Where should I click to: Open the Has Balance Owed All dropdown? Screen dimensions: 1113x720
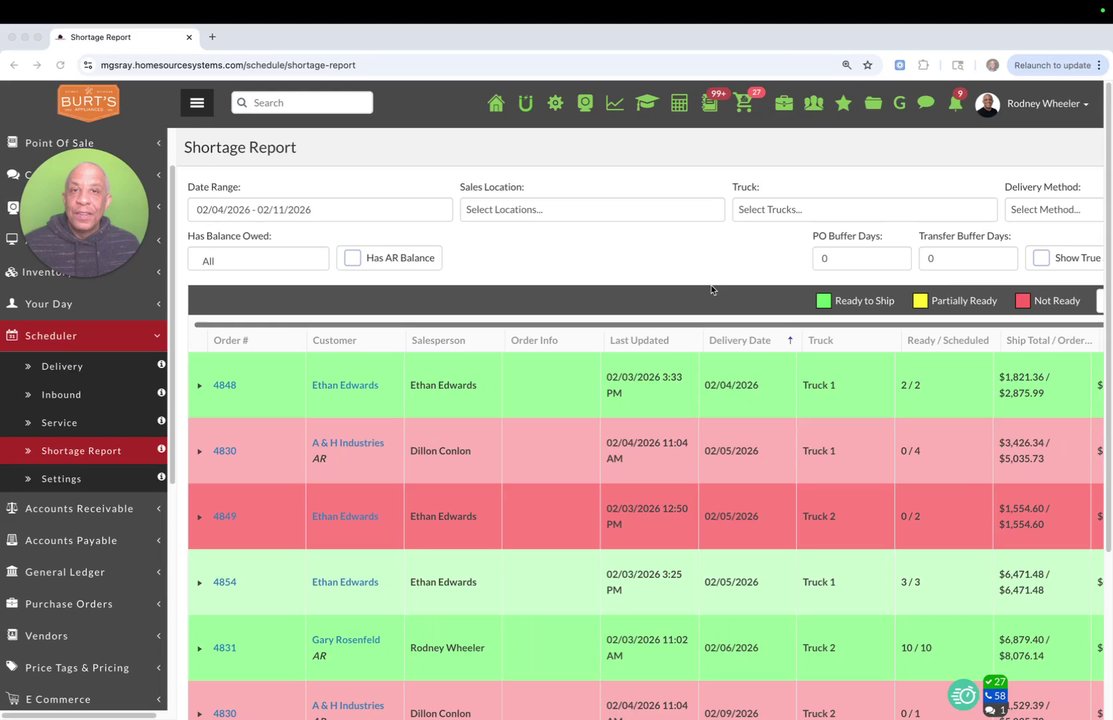point(258,258)
